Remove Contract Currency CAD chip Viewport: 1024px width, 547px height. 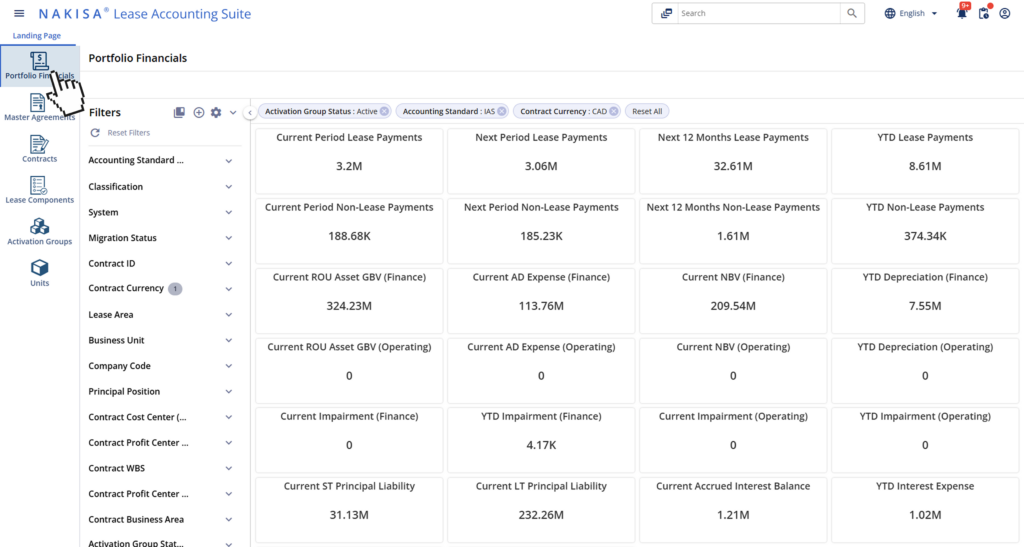coord(614,111)
